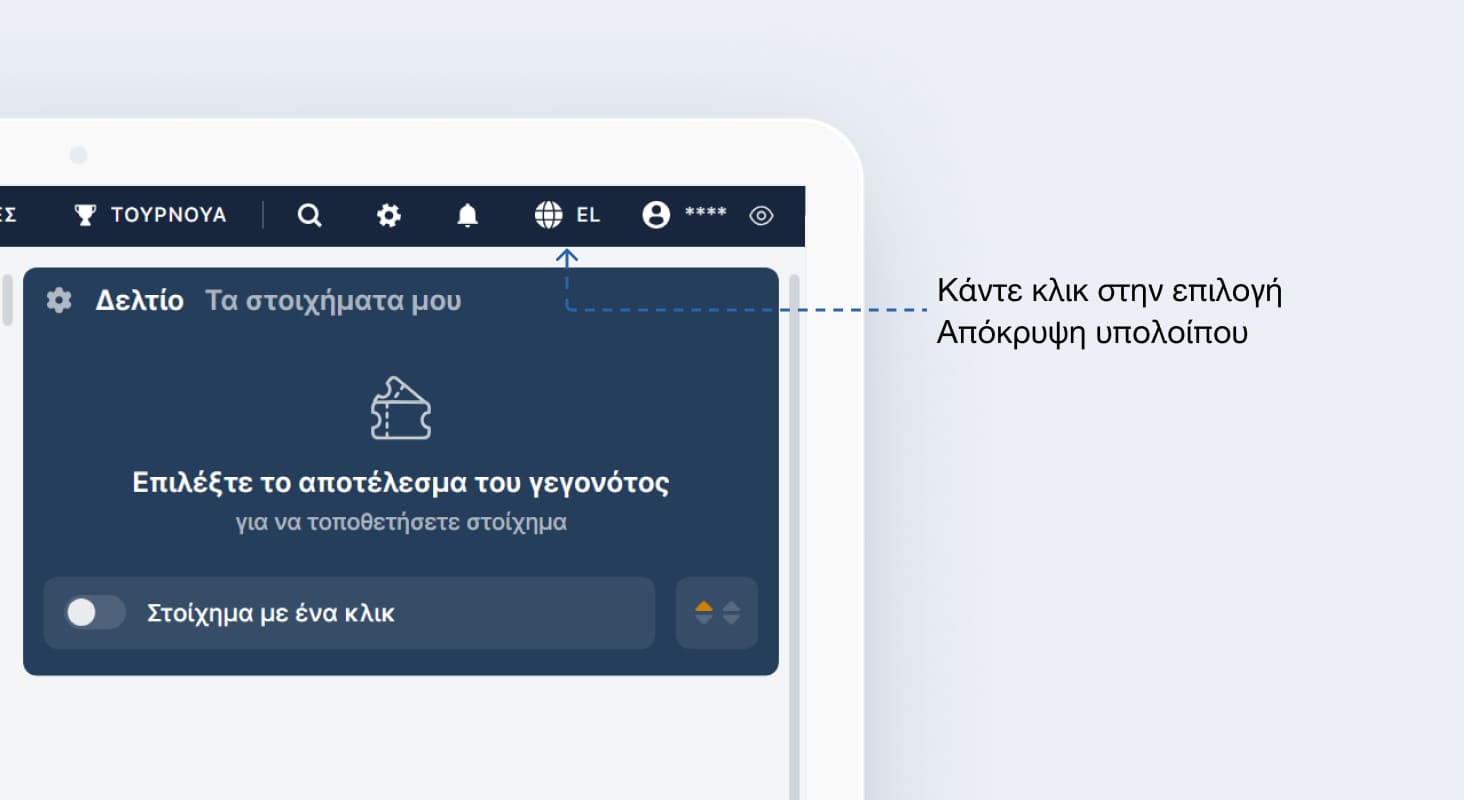Open the user account profile icon
This screenshot has height=800, width=1464.
pyautogui.click(x=655, y=214)
